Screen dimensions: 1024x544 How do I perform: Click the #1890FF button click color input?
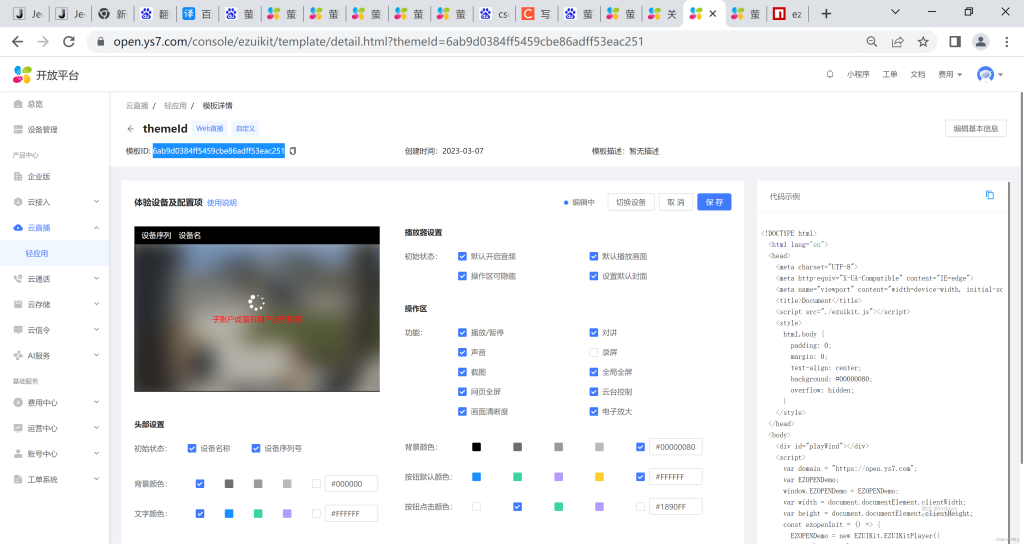pos(676,507)
